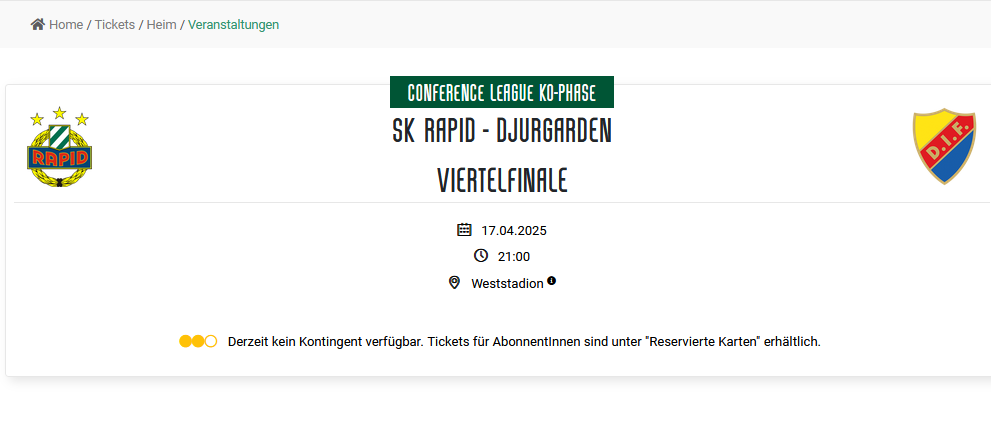This screenshot has height=429, width=991.
Task: Open the Tickets breadcrumb link
Action: pos(114,24)
